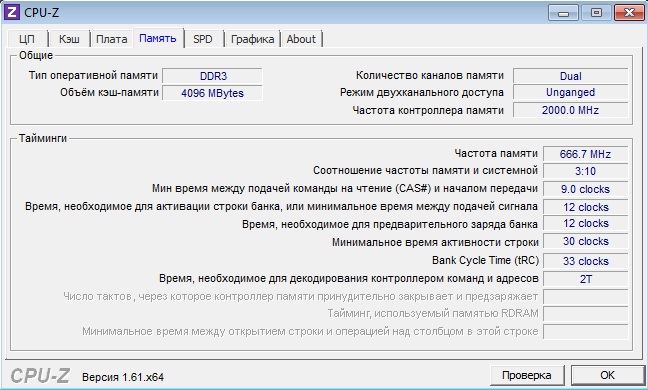This screenshot has height=390, width=648.
Task: Click the Общие group title
Action: (36, 55)
